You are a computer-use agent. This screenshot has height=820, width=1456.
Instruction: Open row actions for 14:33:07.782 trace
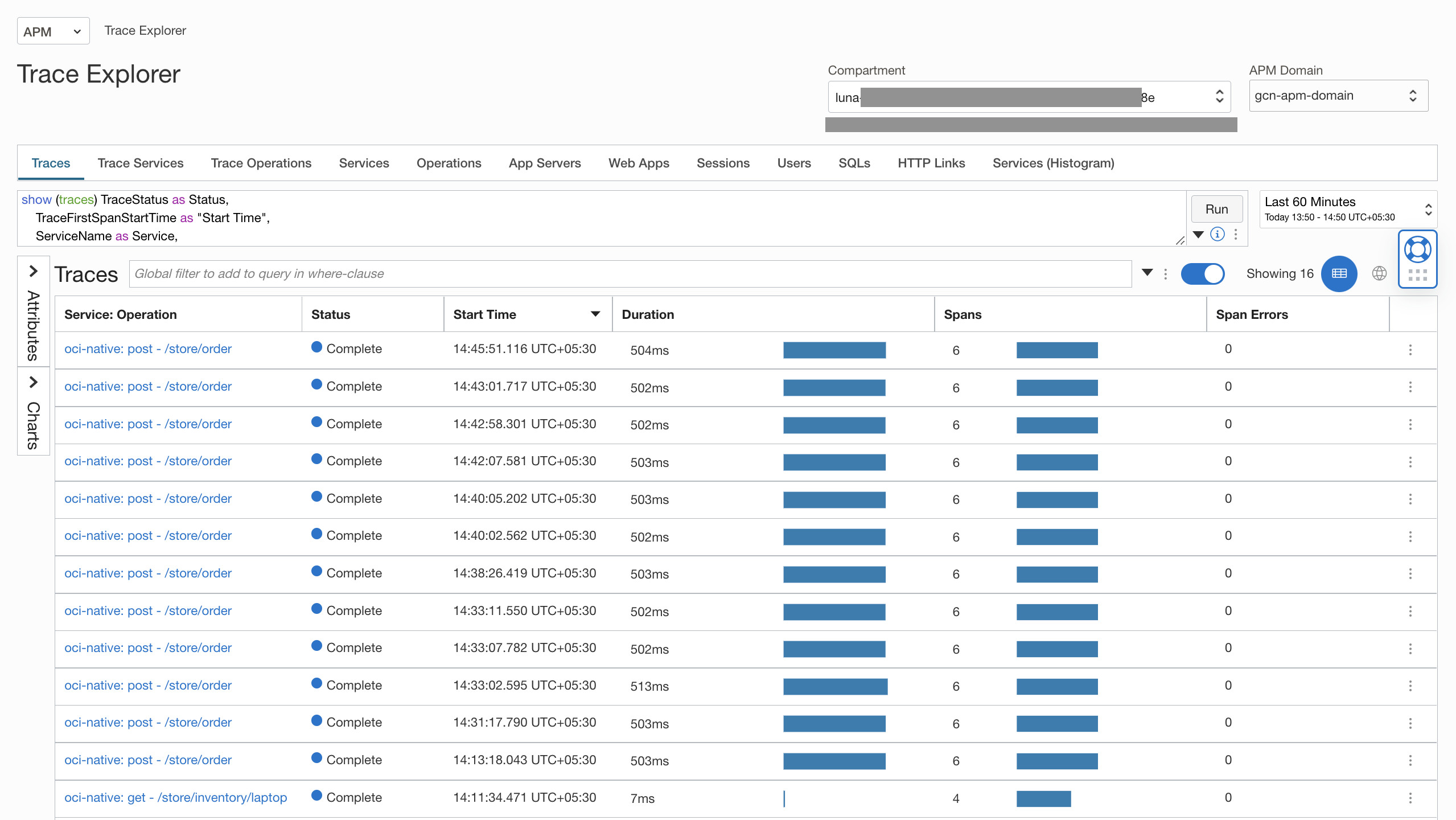(x=1410, y=649)
